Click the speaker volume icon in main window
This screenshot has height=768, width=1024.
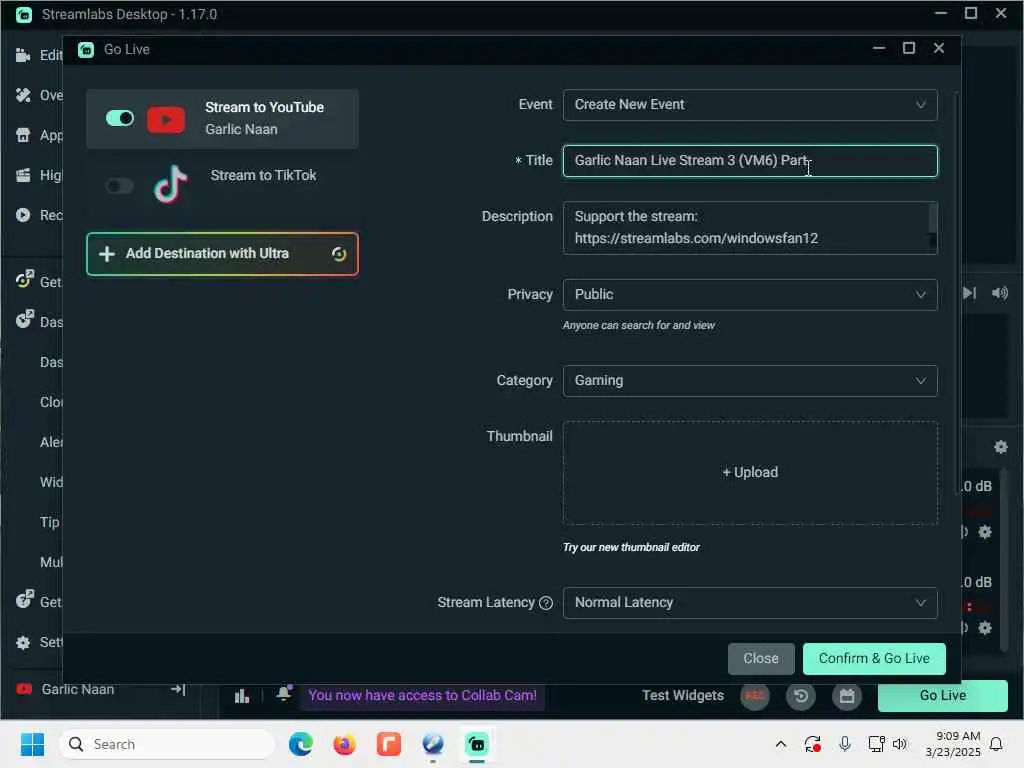pyautogui.click(x=999, y=293)
